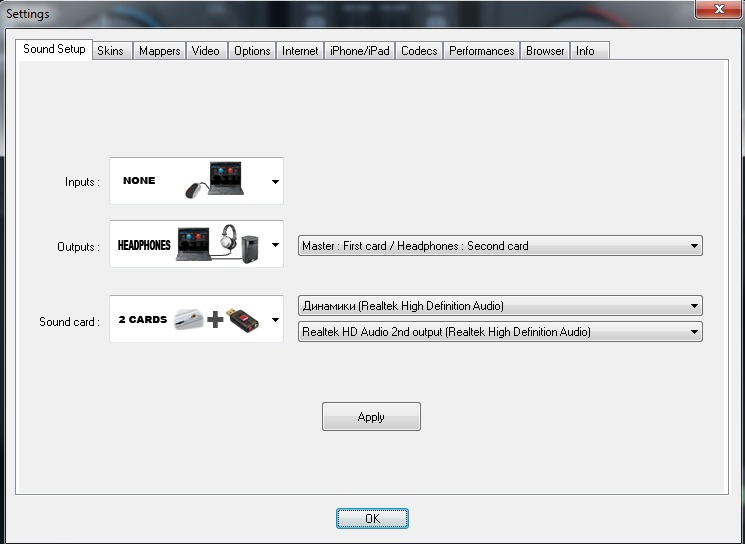Click the USB sound stick icon
Image resolution: width=745 pixels, height=544 pixels.
(242, 320)
